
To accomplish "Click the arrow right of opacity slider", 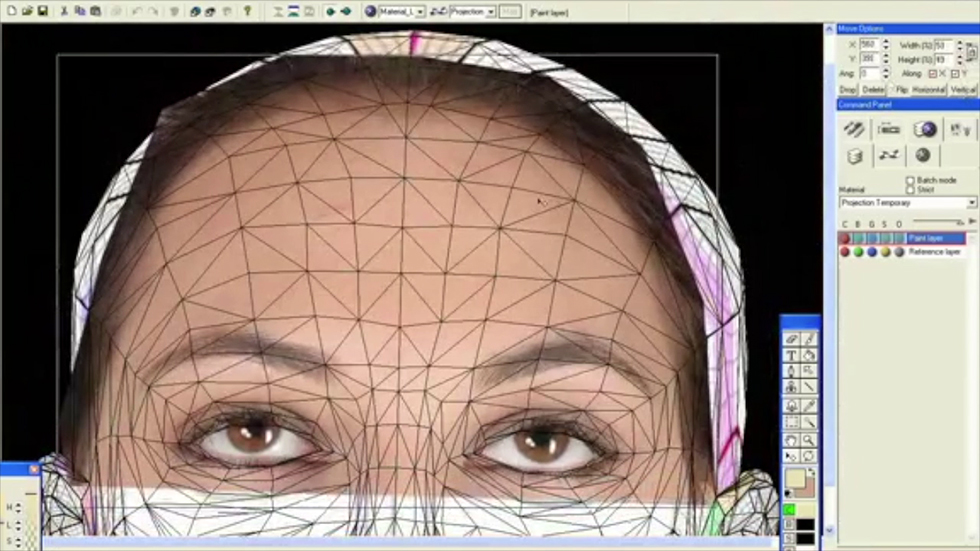I will point(972,221).
